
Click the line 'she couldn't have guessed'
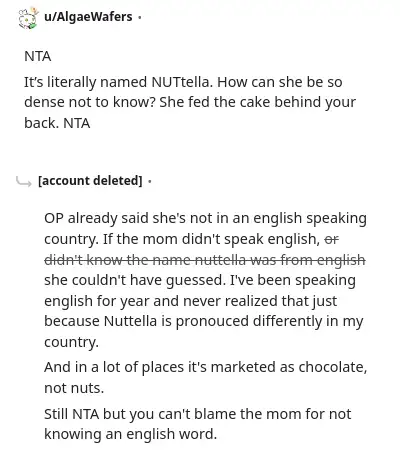[200, 280]
